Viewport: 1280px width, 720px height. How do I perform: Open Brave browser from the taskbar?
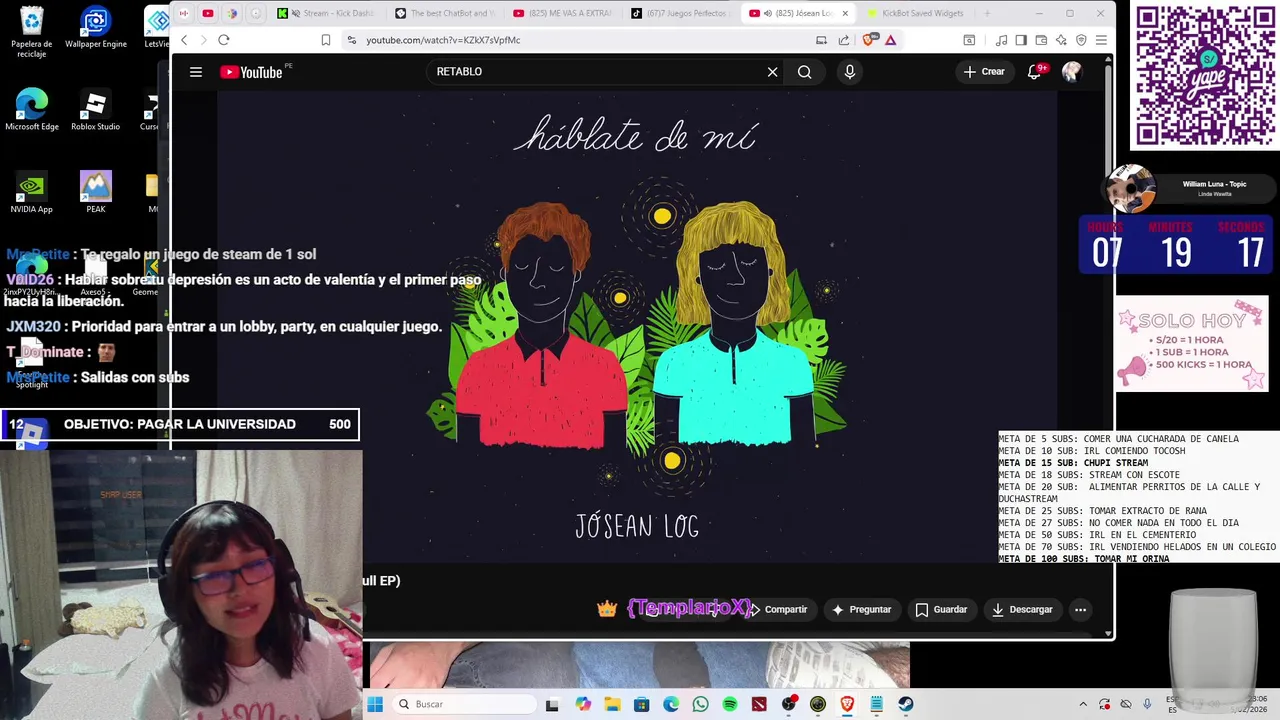click(847, 704)
